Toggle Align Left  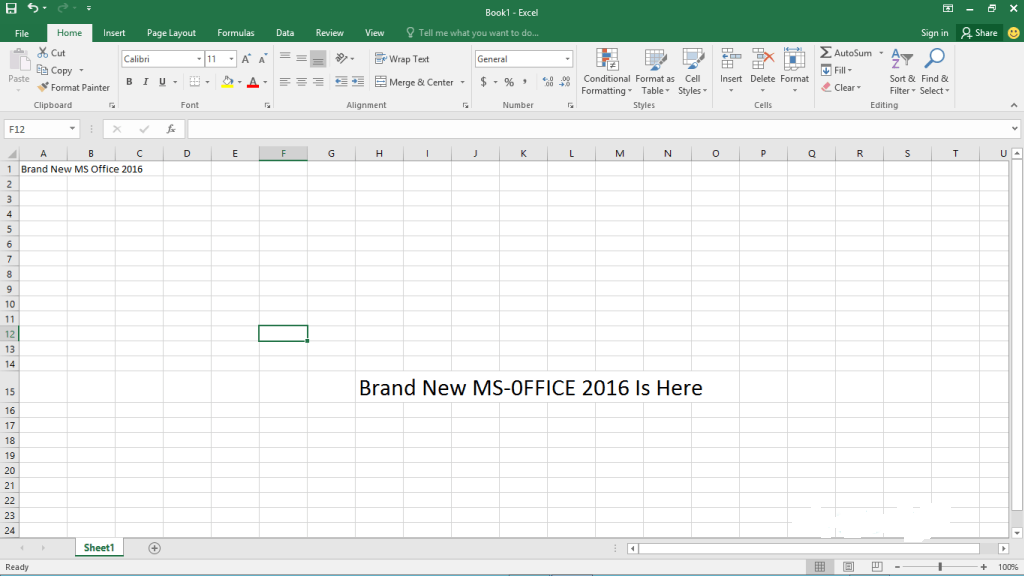[x=285, y=82]
